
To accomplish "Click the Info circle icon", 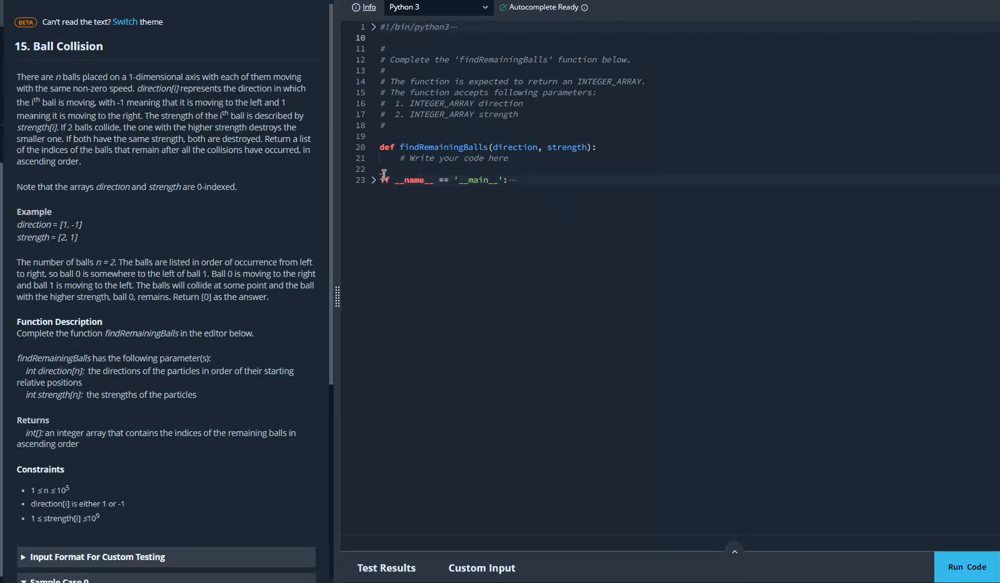I will 356,7.
